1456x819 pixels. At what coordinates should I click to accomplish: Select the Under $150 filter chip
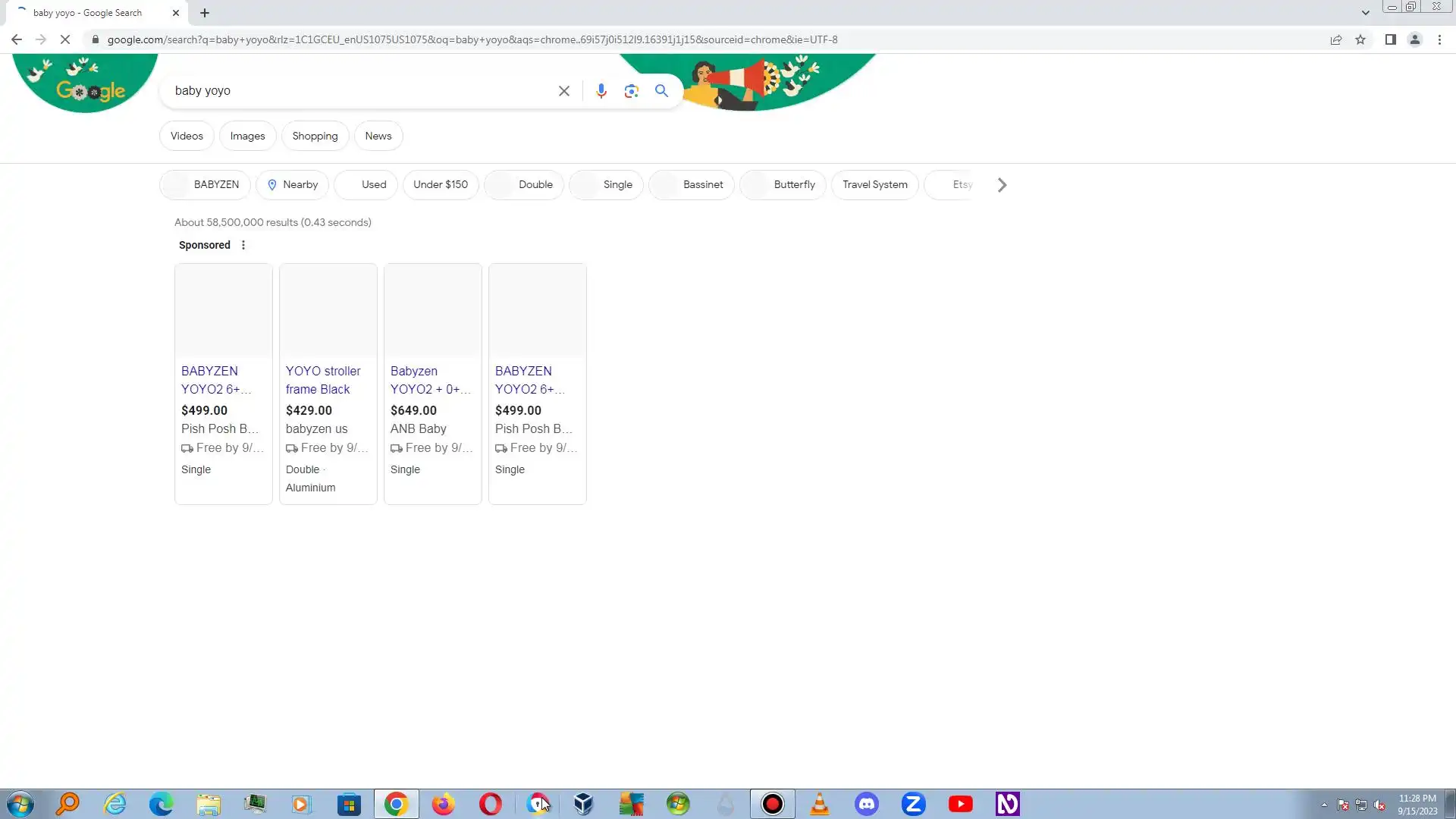click(440, 184)
